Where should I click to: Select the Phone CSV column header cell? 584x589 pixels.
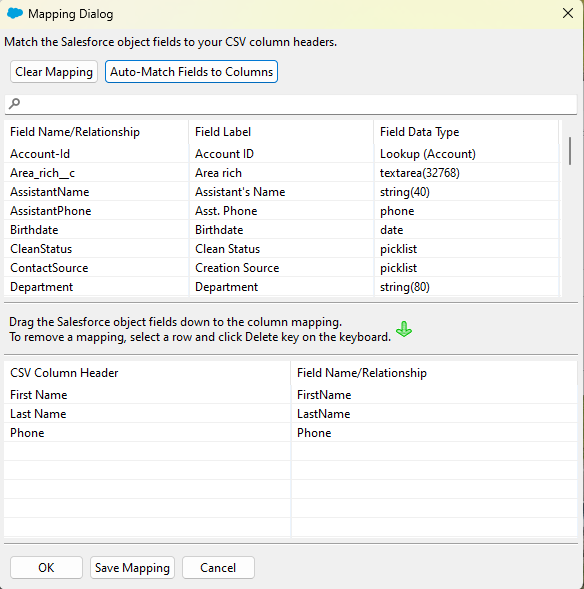click(147, 433)
